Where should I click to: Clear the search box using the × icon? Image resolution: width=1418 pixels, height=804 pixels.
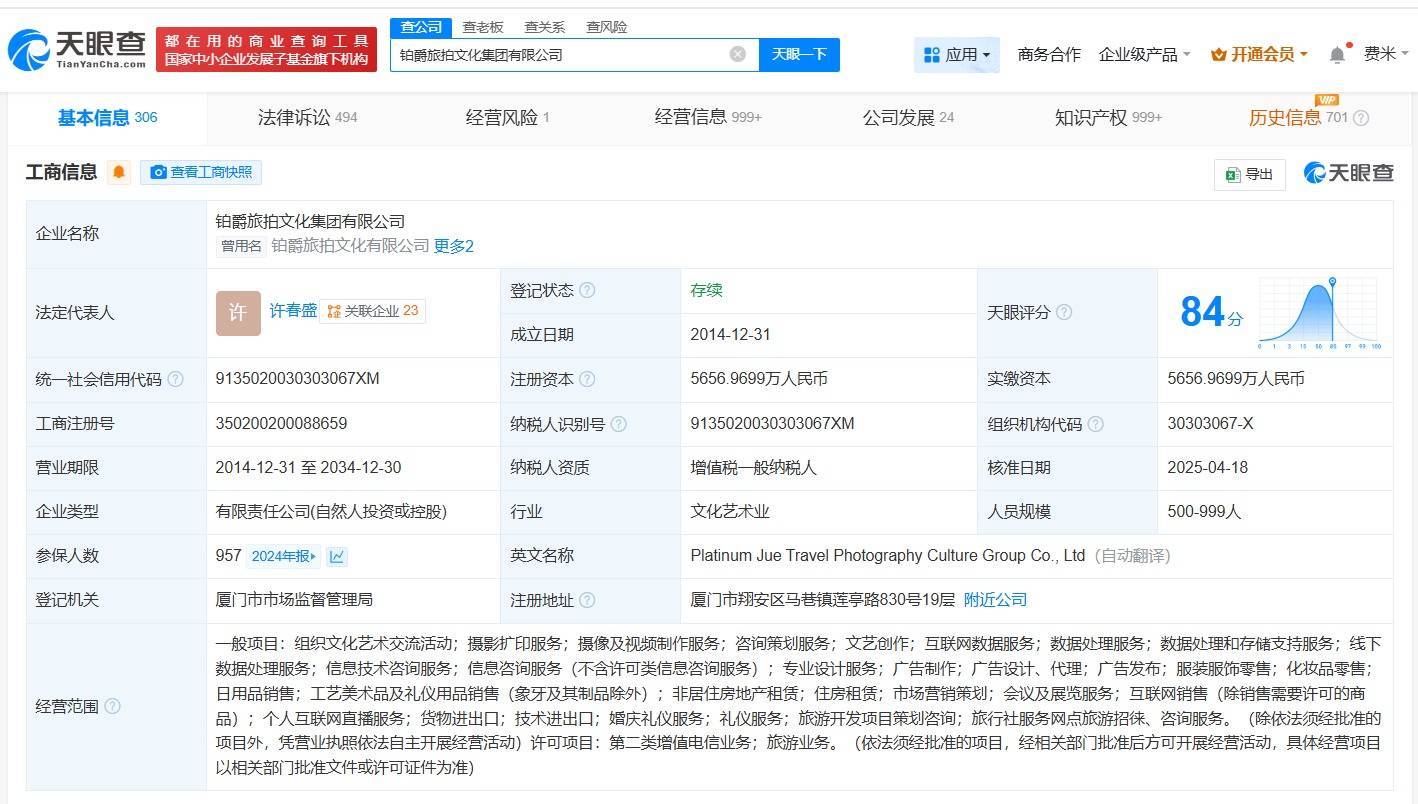click(738, 55)
